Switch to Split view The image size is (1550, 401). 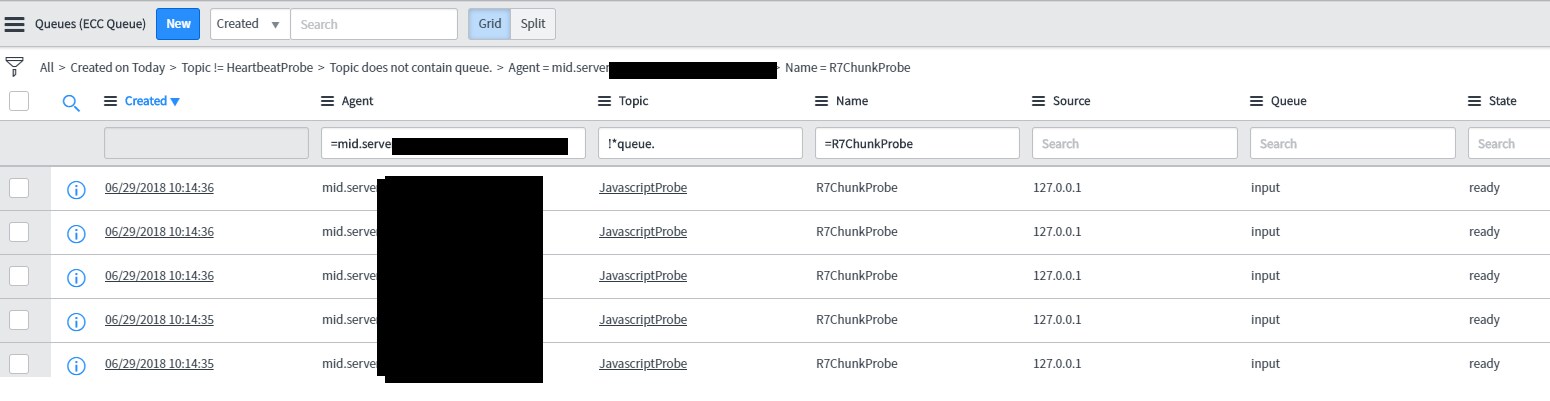pos(533,24)
